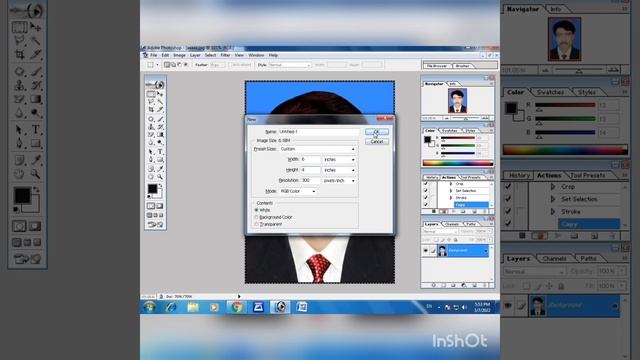Viewport: 640px width, 360px height.
Task: Select the Eyedropper tool in the Photoshop toolbox
Action: click(160, 168)
